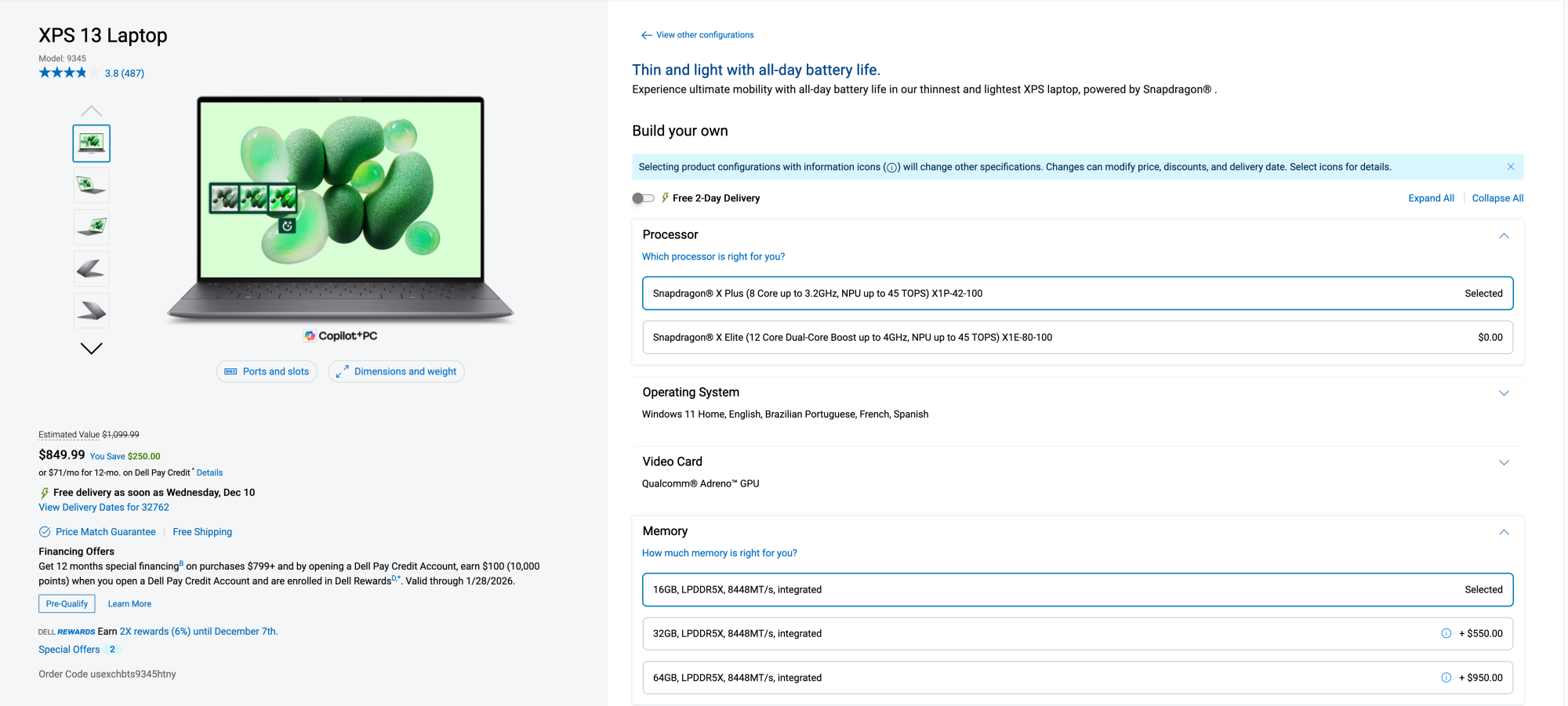Expand the Video Card section
The image size is (1568, 706).
point(1504,462)
